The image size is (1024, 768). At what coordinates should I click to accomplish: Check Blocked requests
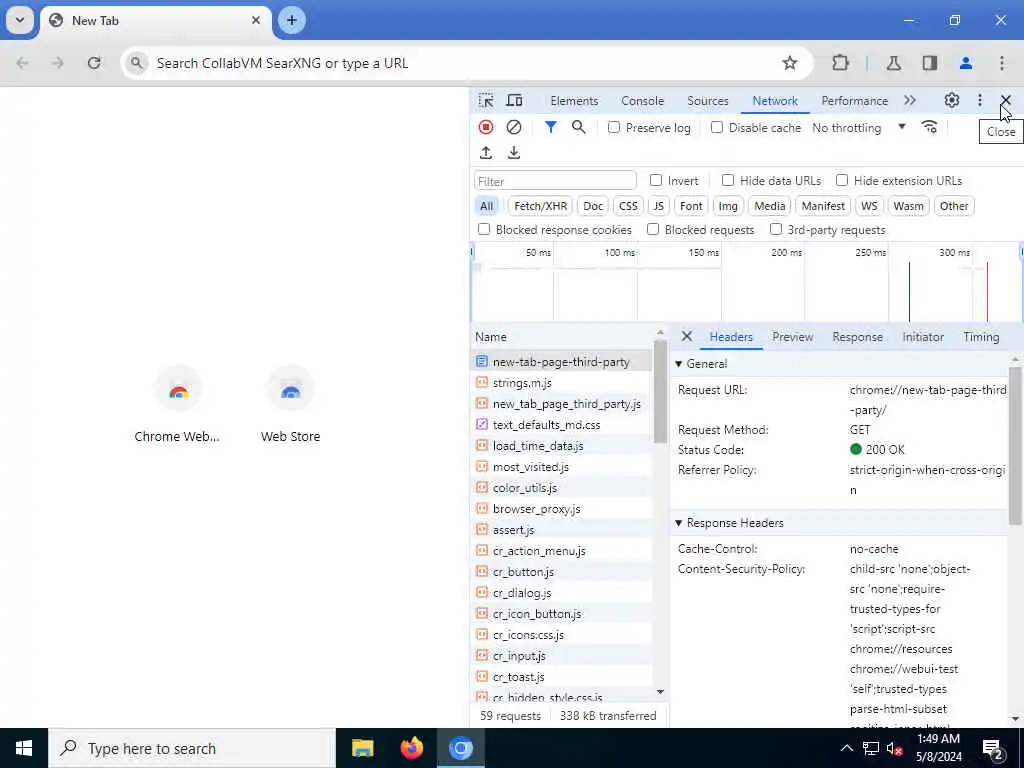[653, 229]
